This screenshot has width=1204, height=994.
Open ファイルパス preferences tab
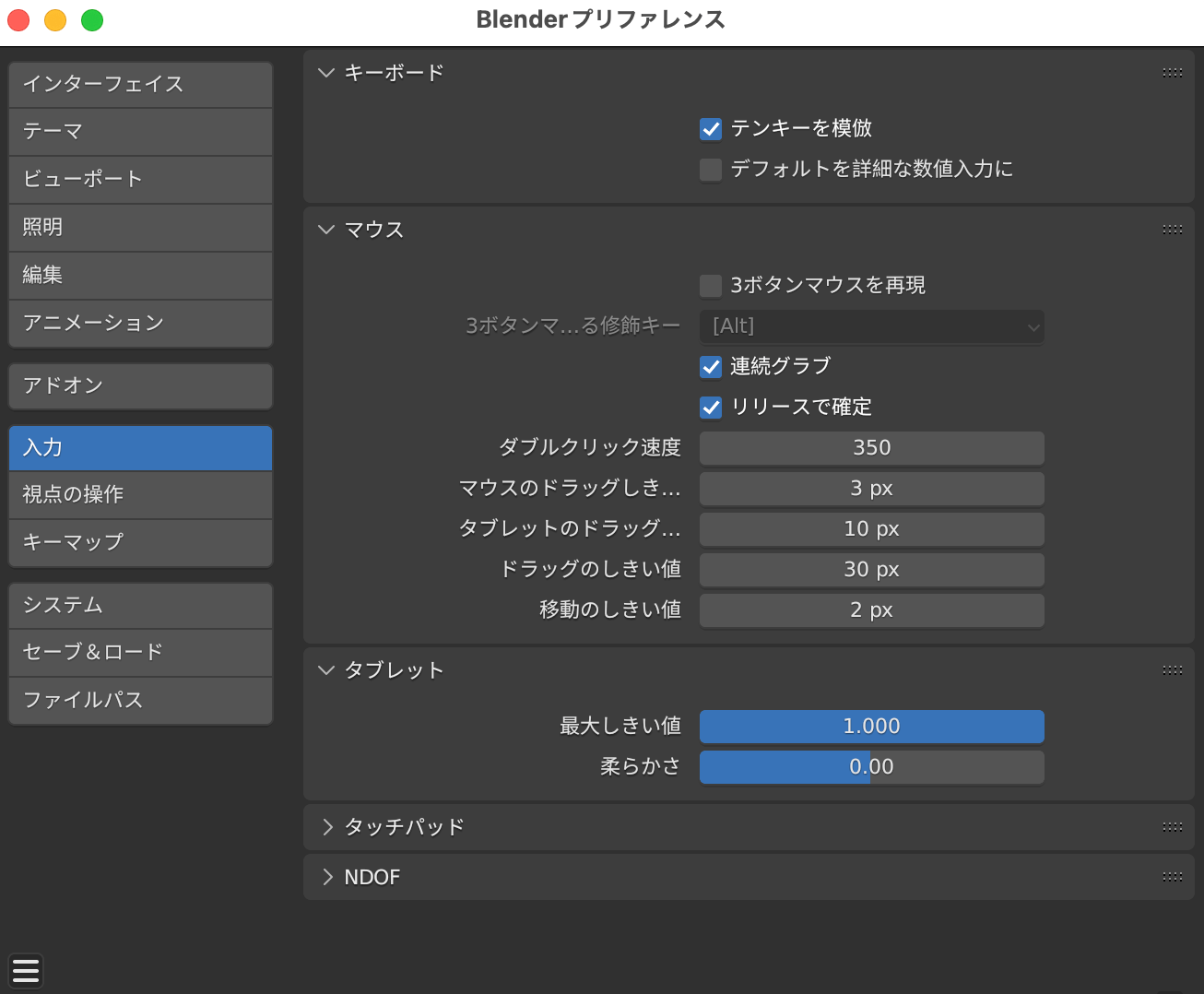(141, 701)
